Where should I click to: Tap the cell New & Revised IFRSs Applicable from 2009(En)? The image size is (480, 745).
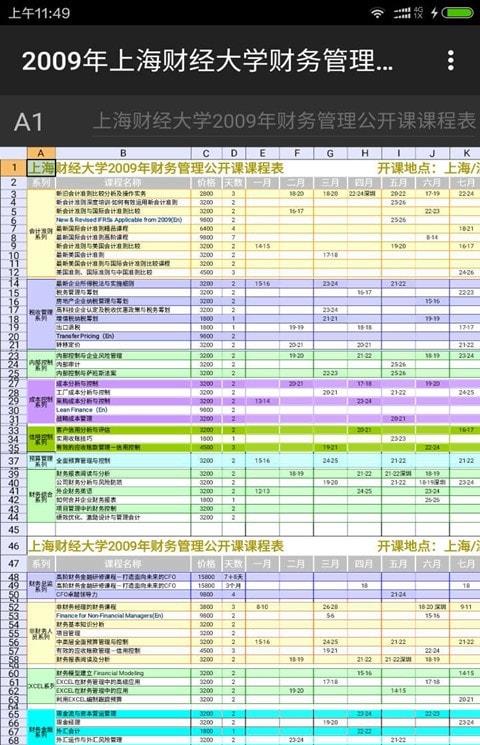(x=123, y=220)
